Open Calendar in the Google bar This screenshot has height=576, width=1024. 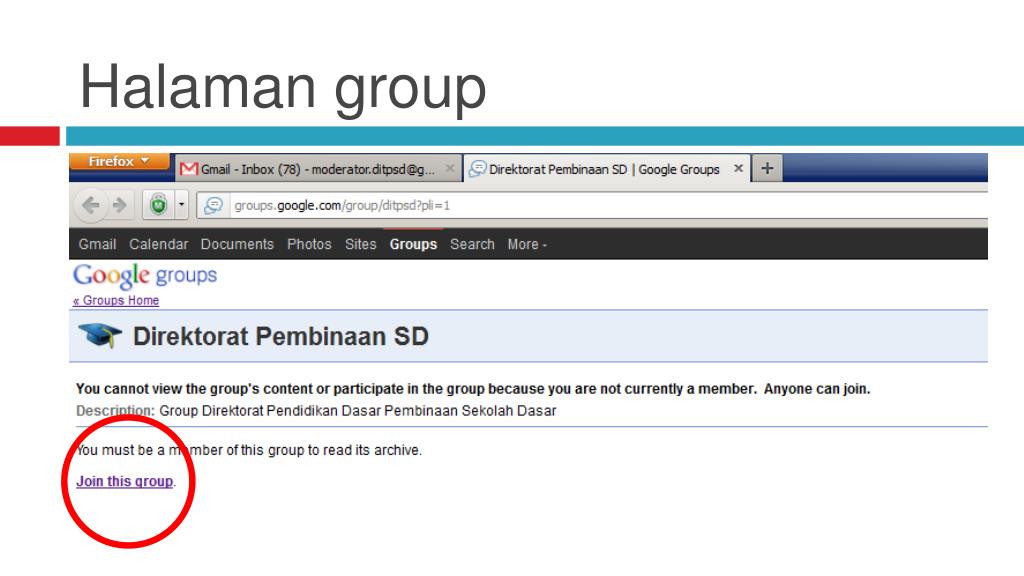click(159, 244)
